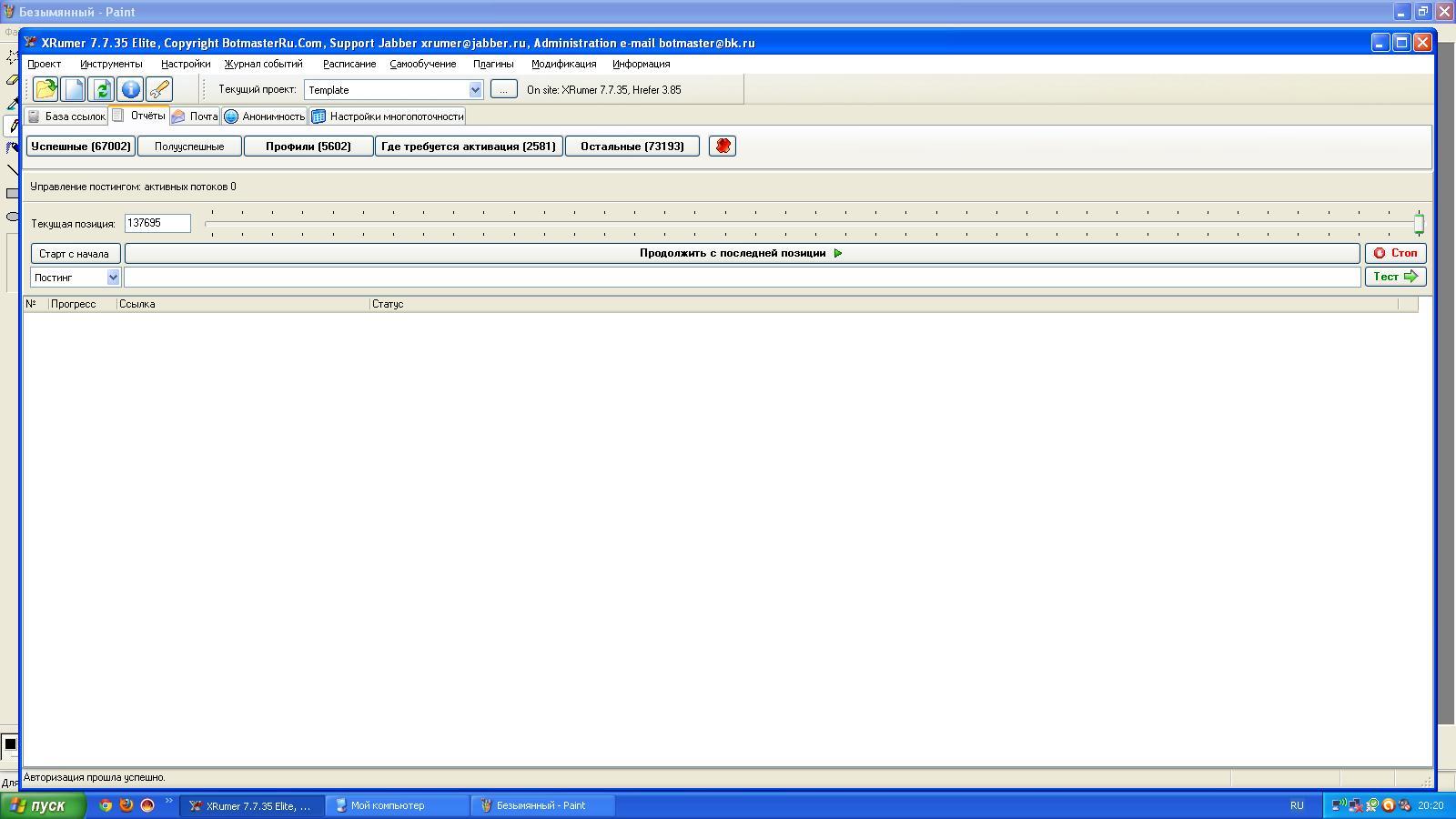Click Продолжить с последней позиции button
The width and height of the screenshot is (1456, 819).
pos(742,254)
